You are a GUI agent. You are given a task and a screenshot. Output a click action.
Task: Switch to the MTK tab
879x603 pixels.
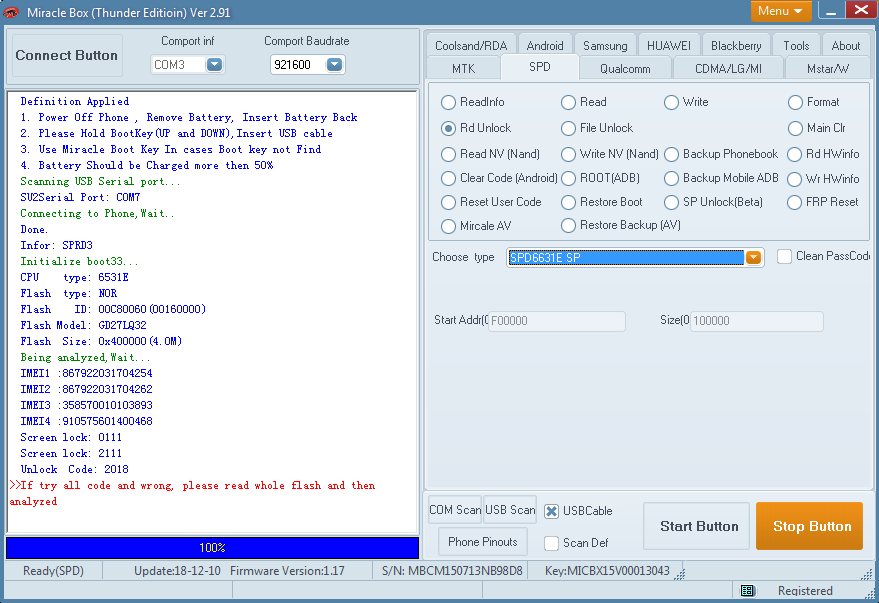tap(463, 68)
